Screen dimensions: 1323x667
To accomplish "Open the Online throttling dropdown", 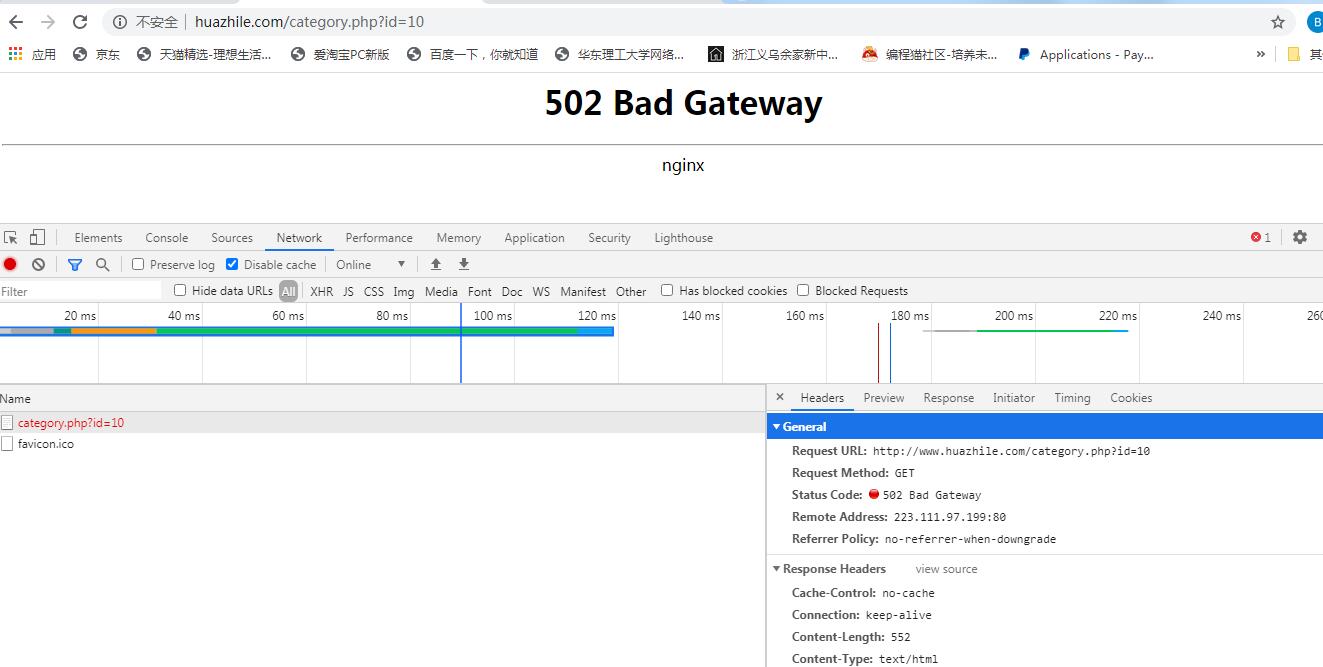I will pos(371,265).
